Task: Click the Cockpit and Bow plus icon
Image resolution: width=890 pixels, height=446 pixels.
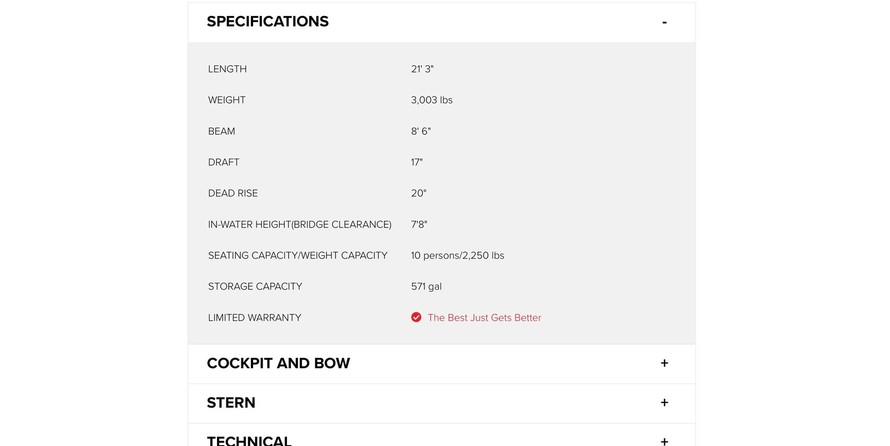Action: pyautogui.click(x=664, y=363)
